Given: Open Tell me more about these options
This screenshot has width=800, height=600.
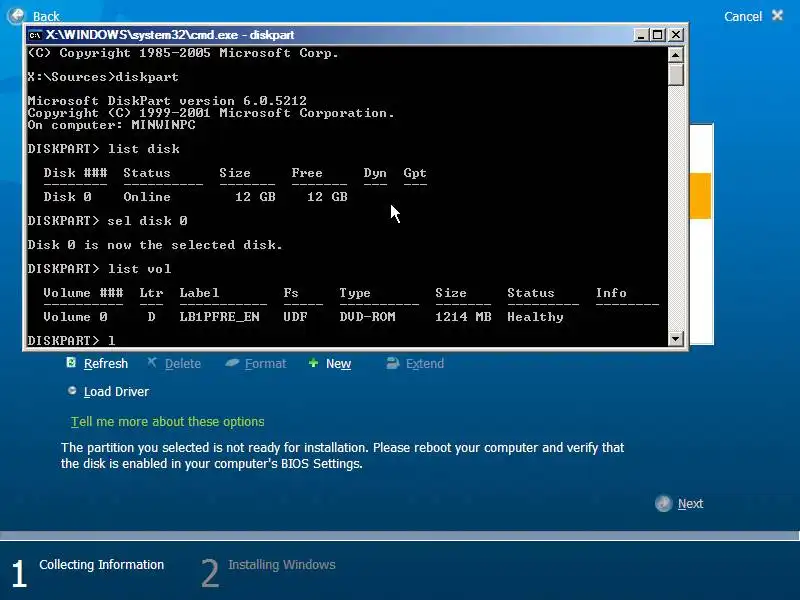Looking at the screenshot, I should [167, 422].
